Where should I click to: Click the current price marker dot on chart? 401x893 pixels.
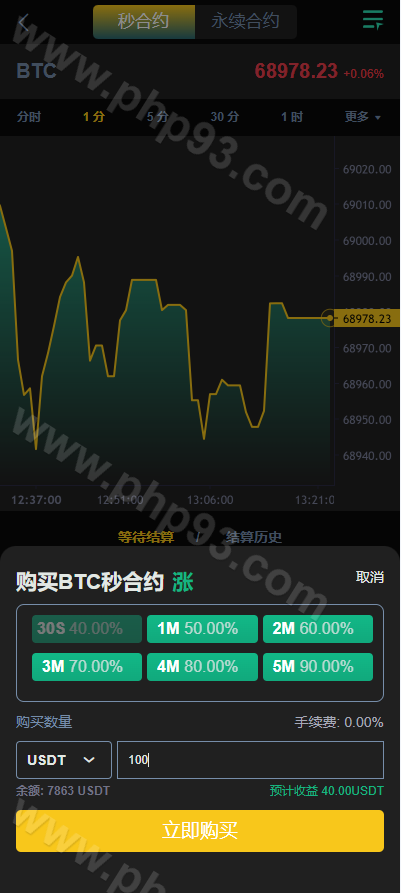pyautogui.click(x=329, y=318)
